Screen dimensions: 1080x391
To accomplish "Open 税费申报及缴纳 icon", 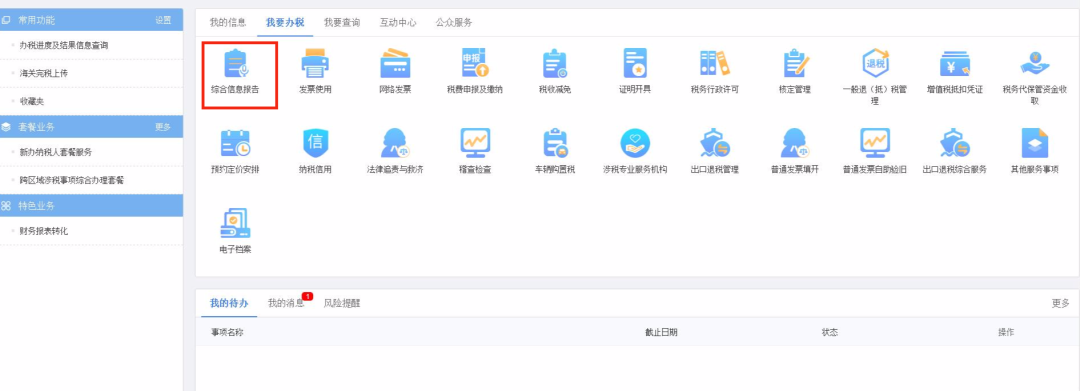I will click(x=475, y=63).
